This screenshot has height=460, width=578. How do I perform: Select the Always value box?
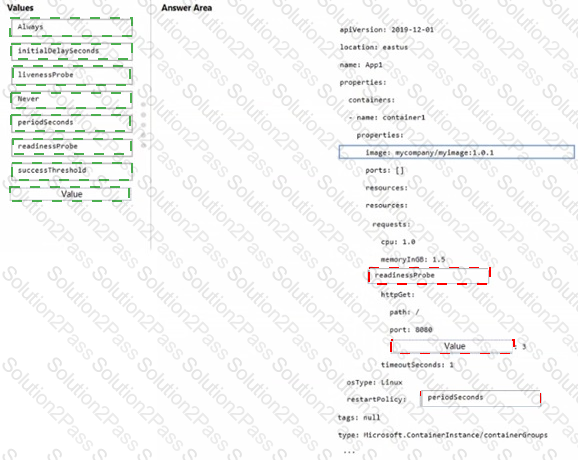tap(71, 27)
